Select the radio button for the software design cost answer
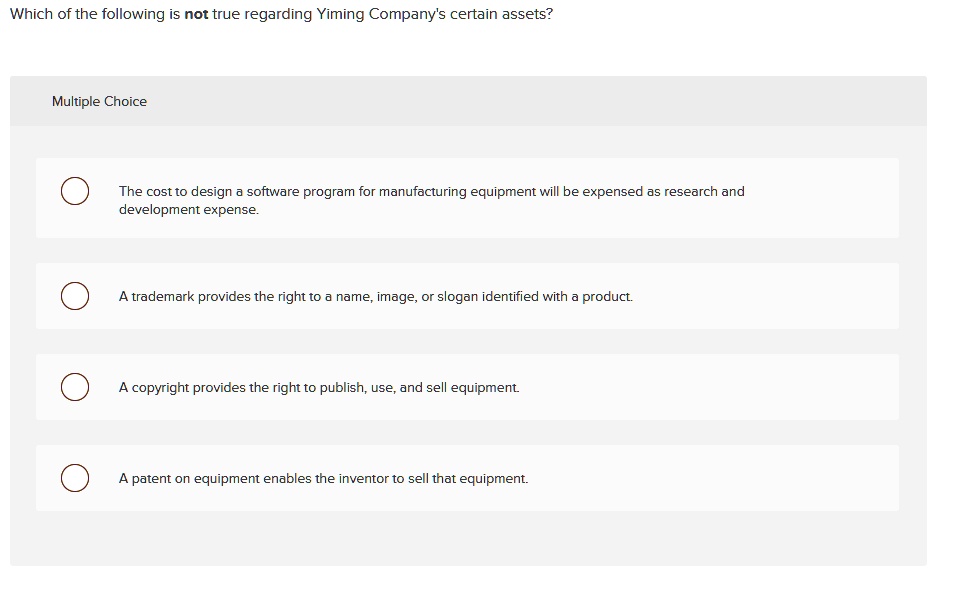 [73, 191]
